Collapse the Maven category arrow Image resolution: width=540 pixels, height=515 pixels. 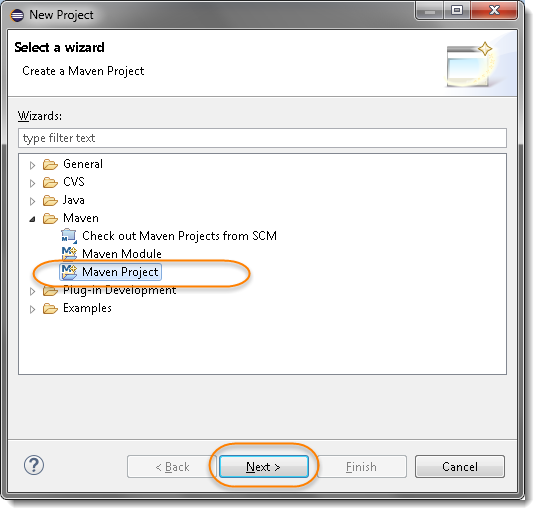tap(32, 219)
